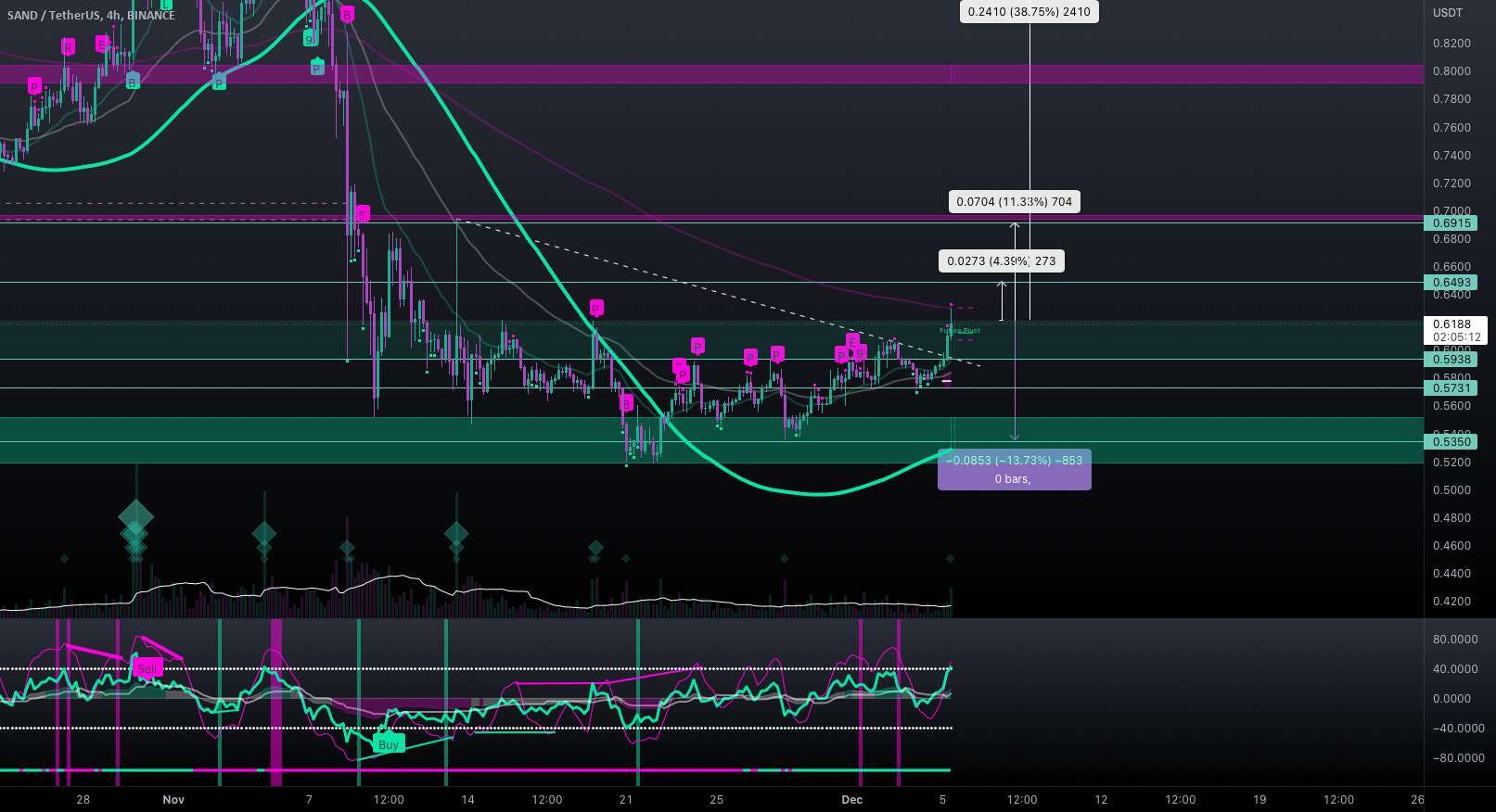Click the 0 bars, text in purple box
This screenshot has width=1496, height=812.
click(1013, 479)
